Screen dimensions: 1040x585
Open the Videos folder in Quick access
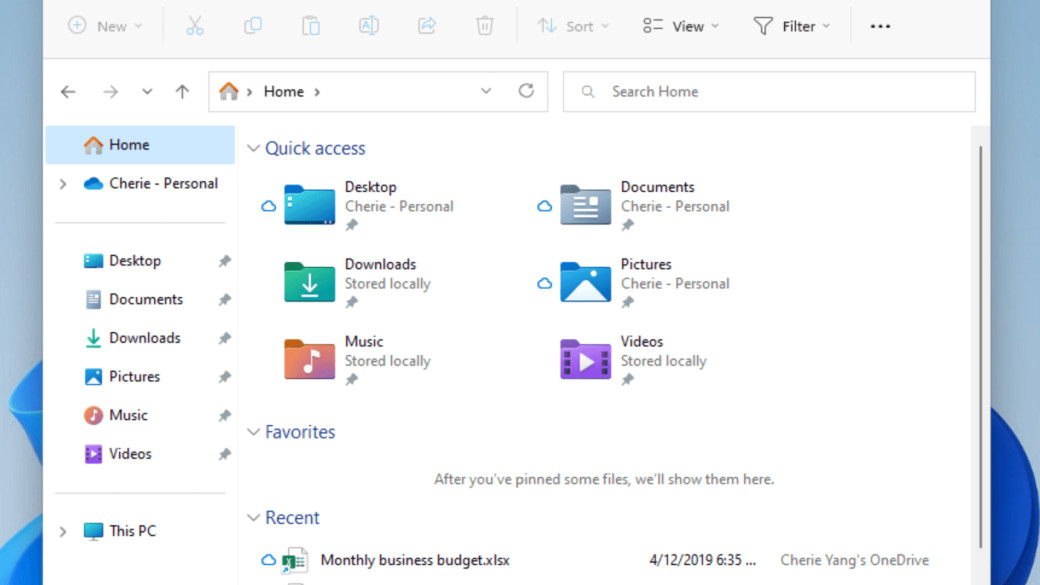pos(633,360)
